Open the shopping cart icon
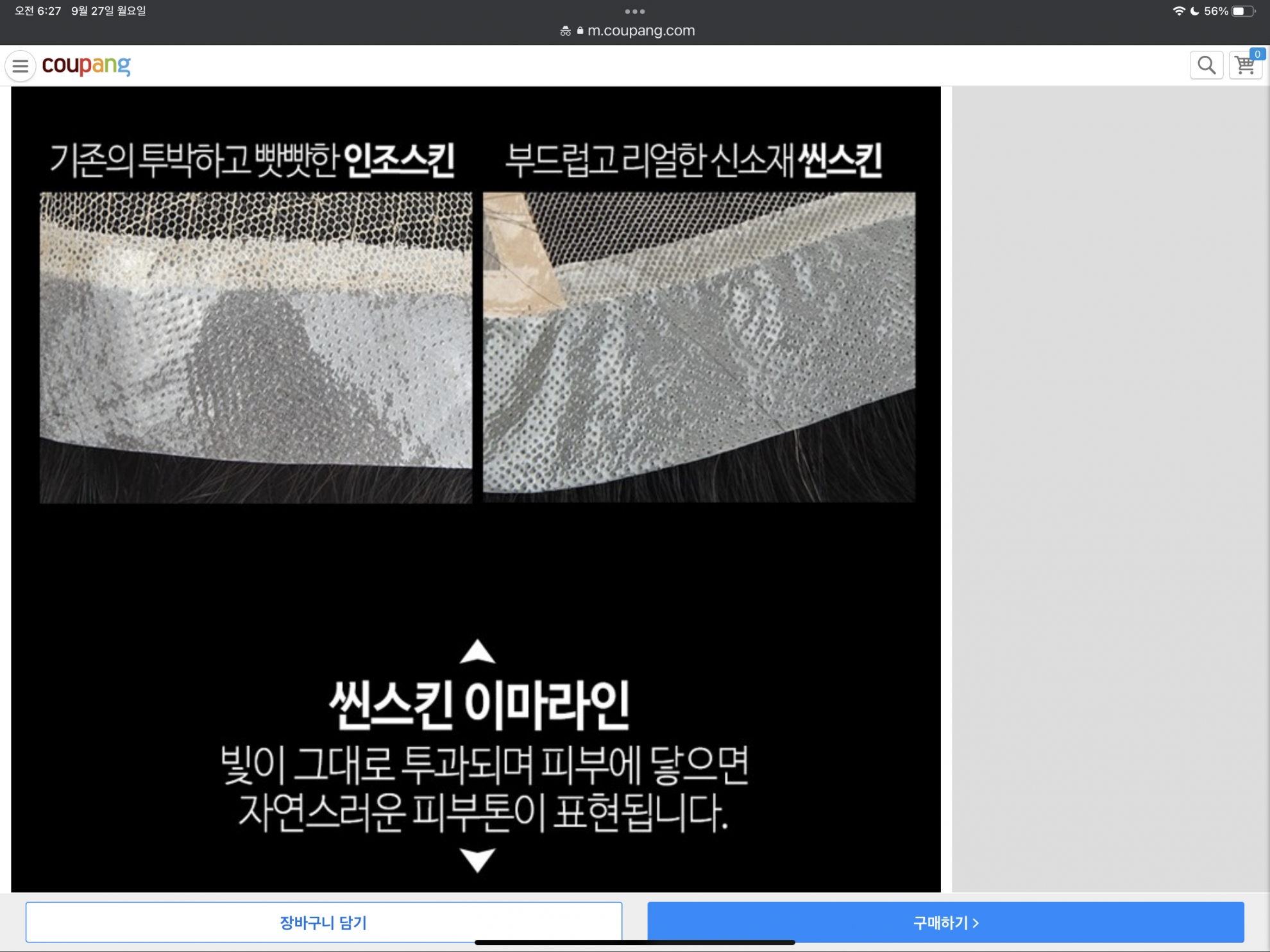 pyautogui.click(x=1244, y=65)
